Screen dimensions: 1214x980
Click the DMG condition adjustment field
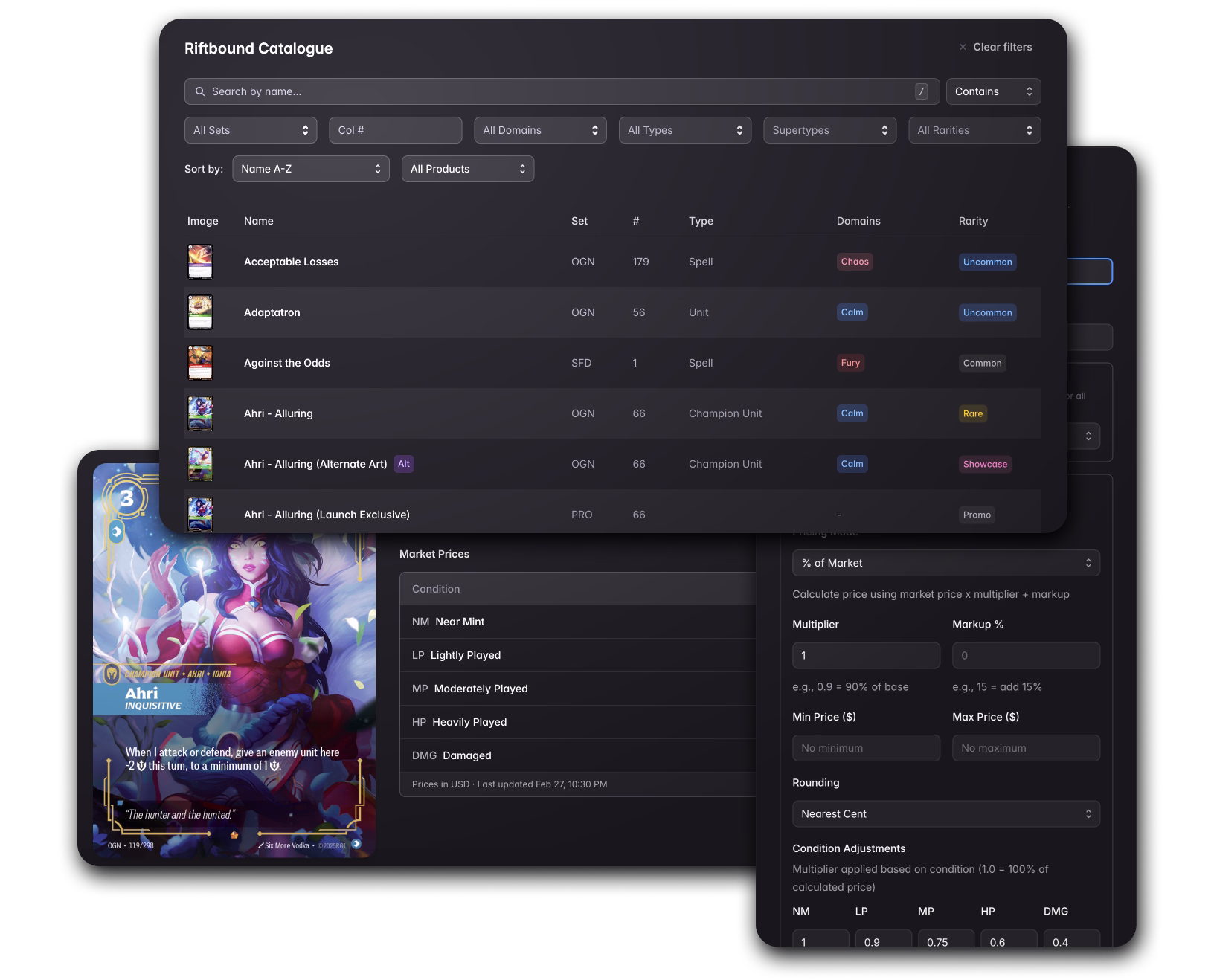(1072, 939)
